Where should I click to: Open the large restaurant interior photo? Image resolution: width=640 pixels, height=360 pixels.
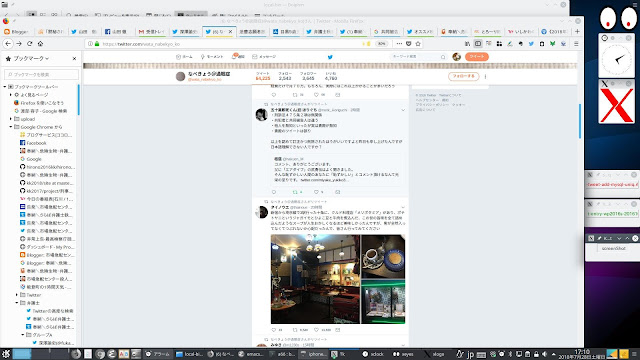(315, 279)
